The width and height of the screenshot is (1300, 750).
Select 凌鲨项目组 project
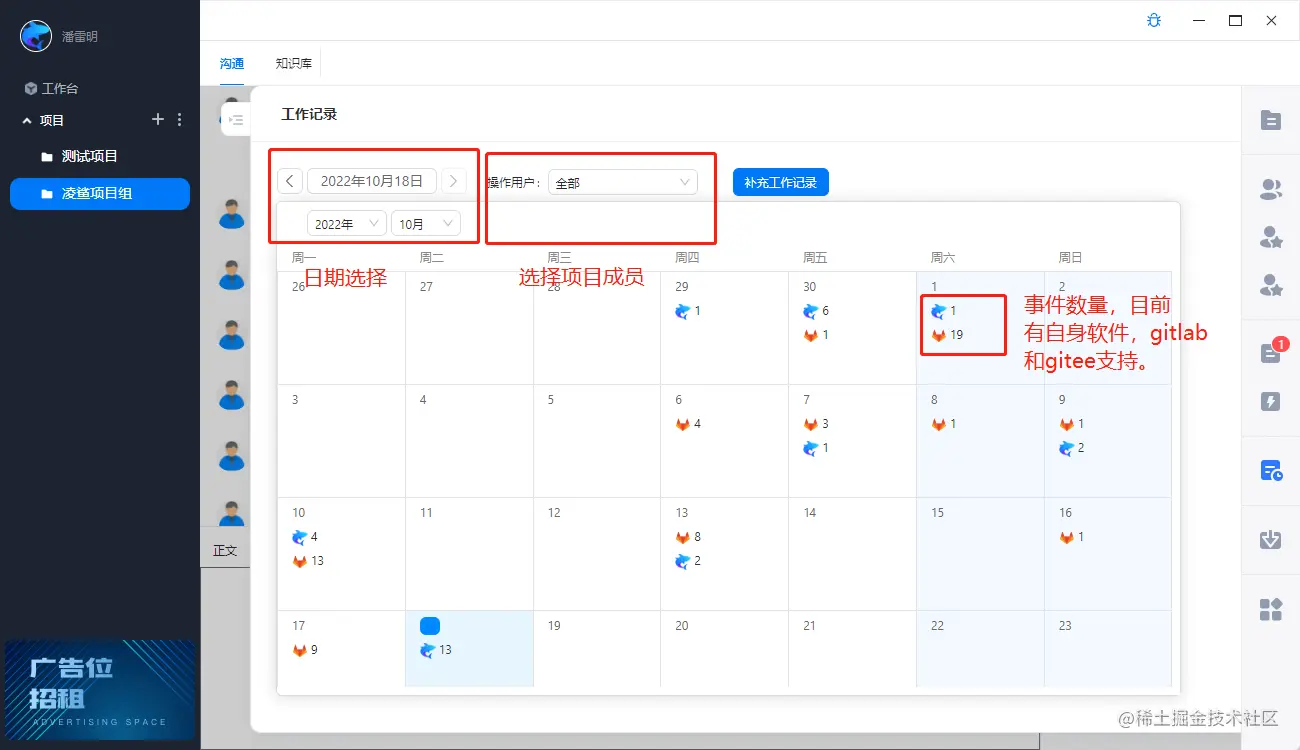coord(100,194)
